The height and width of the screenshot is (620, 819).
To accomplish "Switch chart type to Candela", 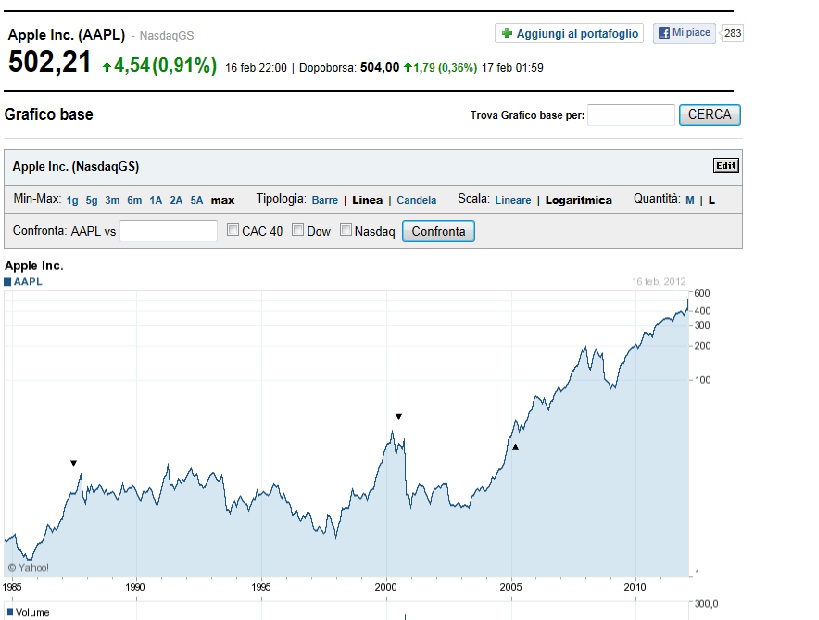I will (x=416, y=200).
